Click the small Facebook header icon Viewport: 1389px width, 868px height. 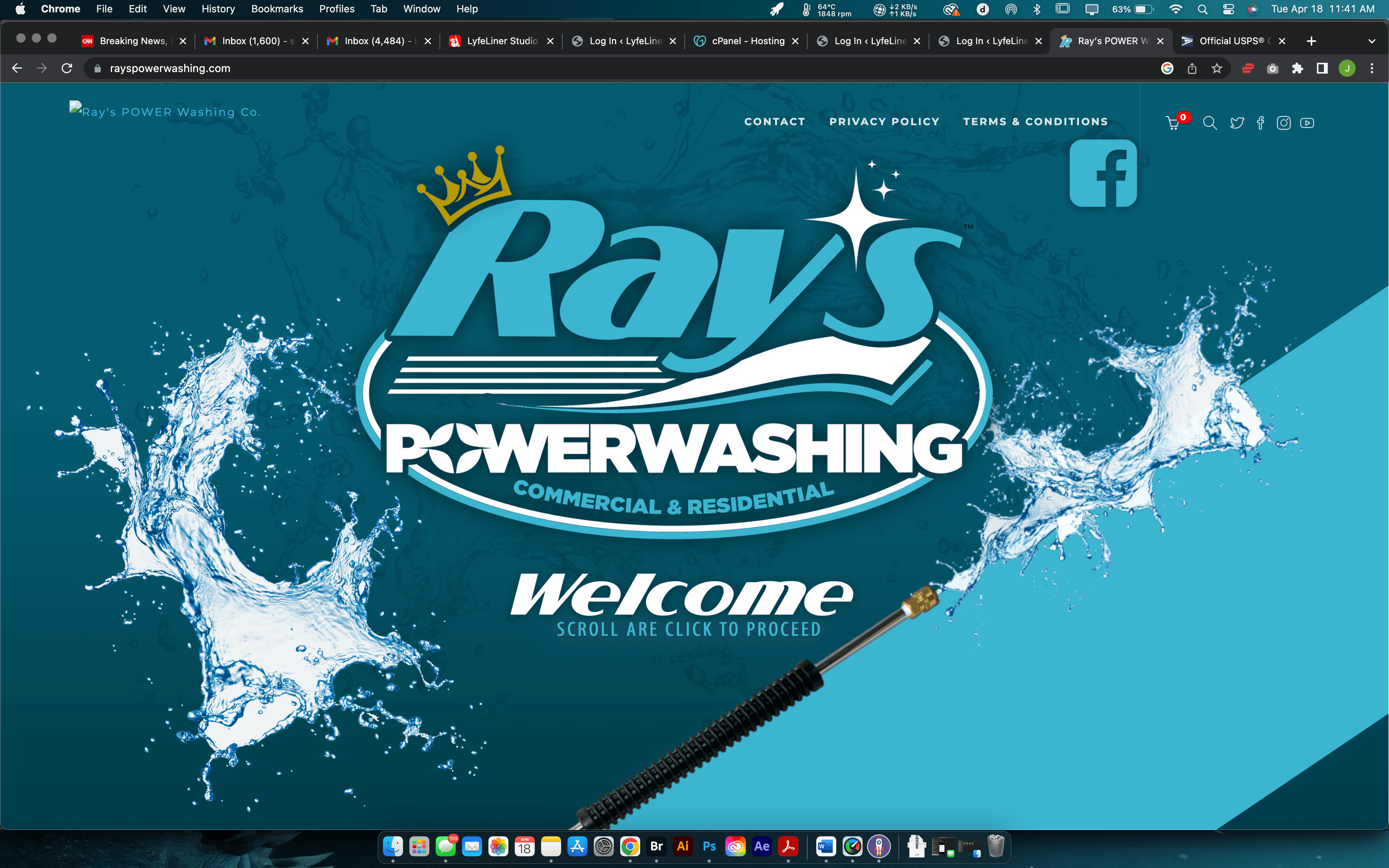1260,123
